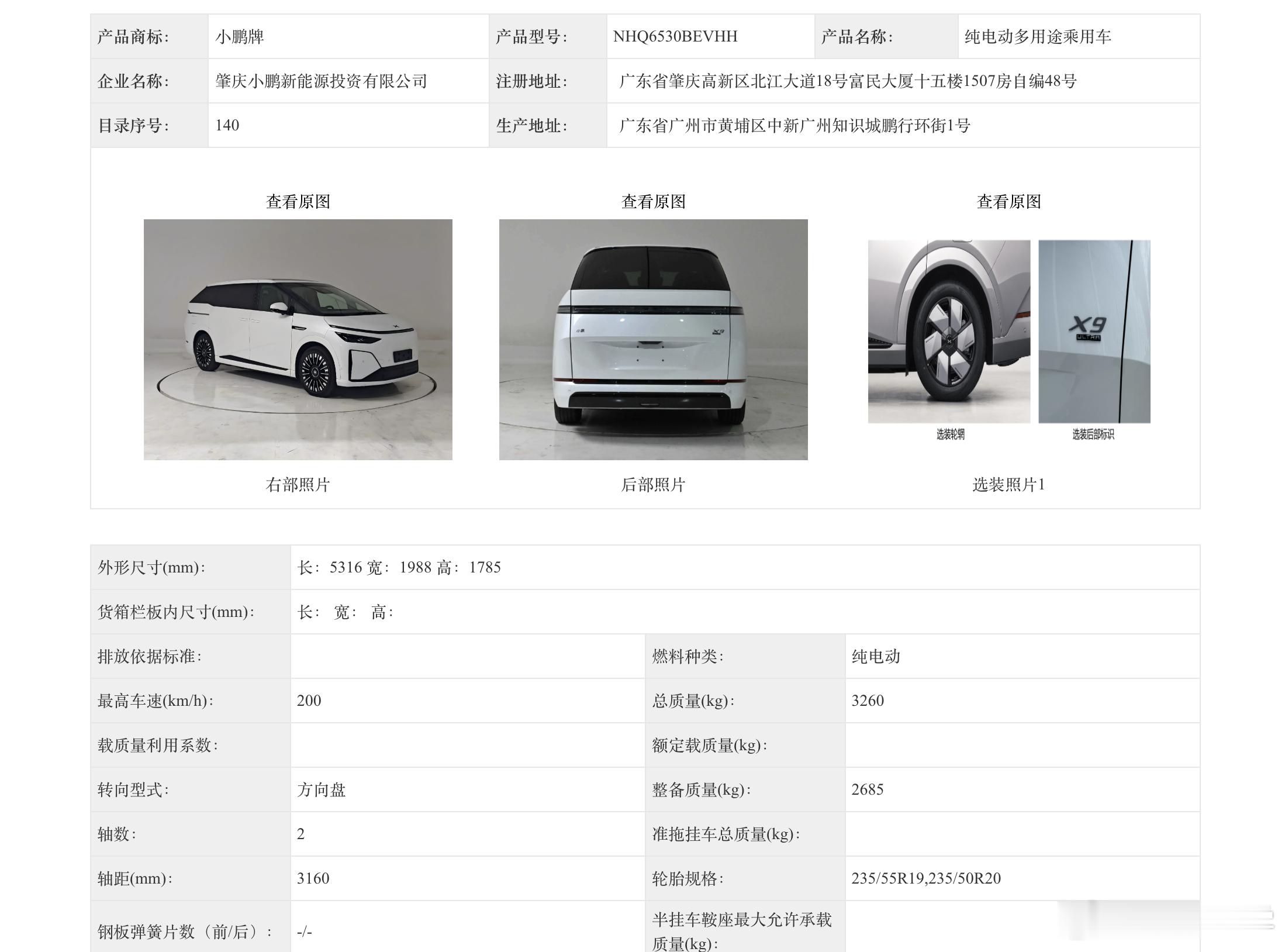Image resolution: width=1285 pixels, height=952 pixels.
Task: Click the company name 肇庆小鹏新能源投资有限公司
Action: pos(321,81)
